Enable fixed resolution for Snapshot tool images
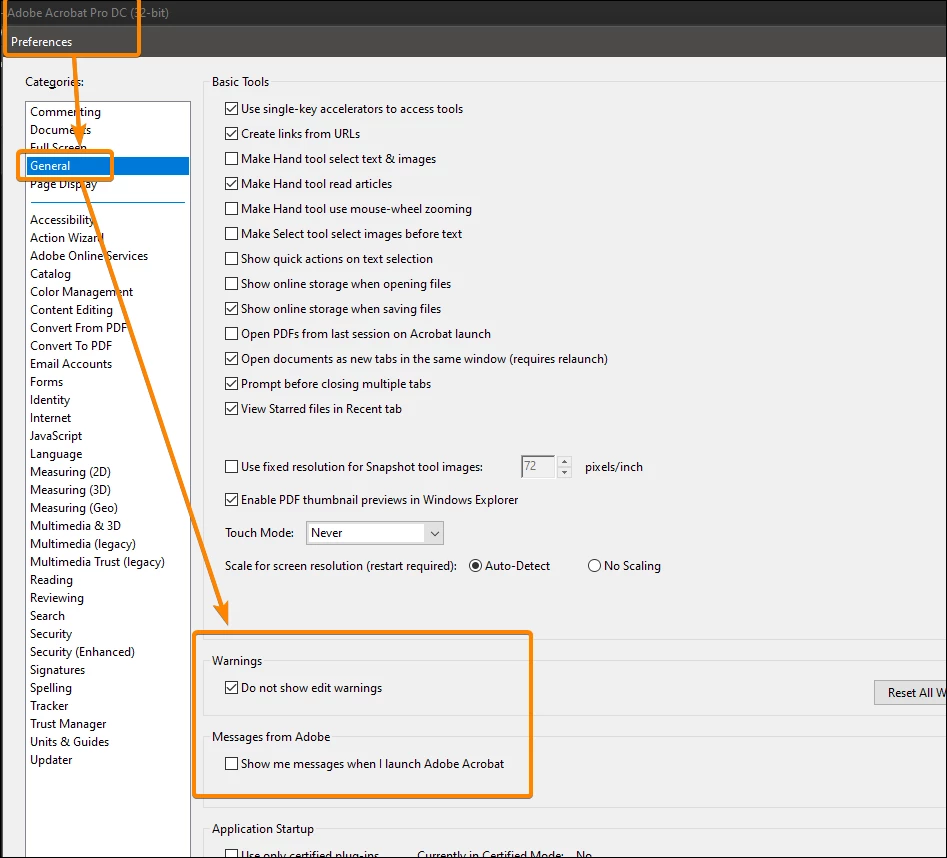The image size is (947, 858). 231,467
